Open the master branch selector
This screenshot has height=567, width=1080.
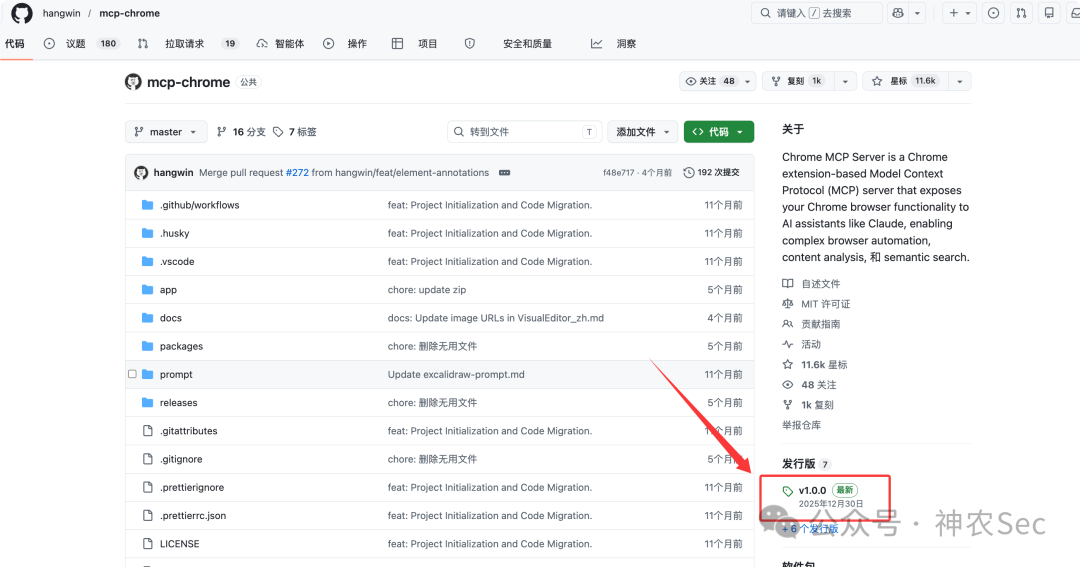click(x=166, y=132)
